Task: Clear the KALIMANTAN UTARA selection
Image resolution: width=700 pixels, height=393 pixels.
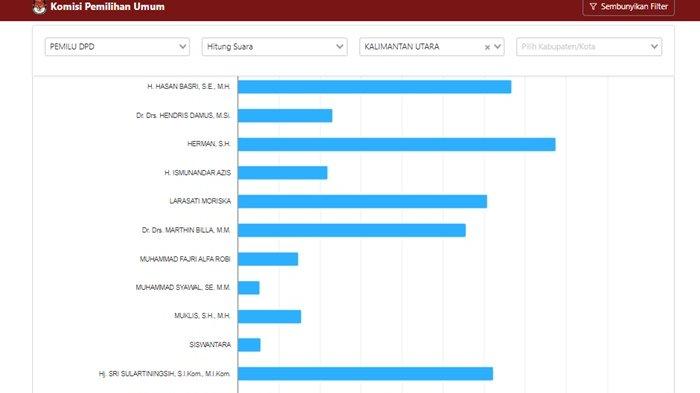Action: tap(487, 47)
